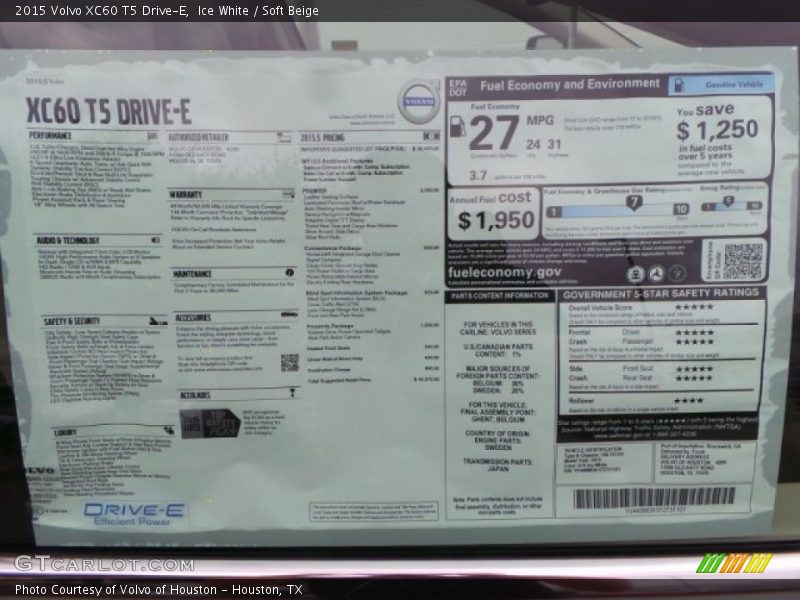Click the icon beside the PERFORMANCE header
800x600 pixels.
[153, 136]
